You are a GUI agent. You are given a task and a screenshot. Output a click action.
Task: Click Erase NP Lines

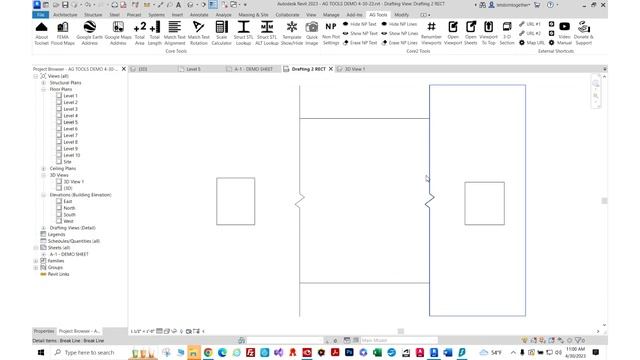click(400, 42)
